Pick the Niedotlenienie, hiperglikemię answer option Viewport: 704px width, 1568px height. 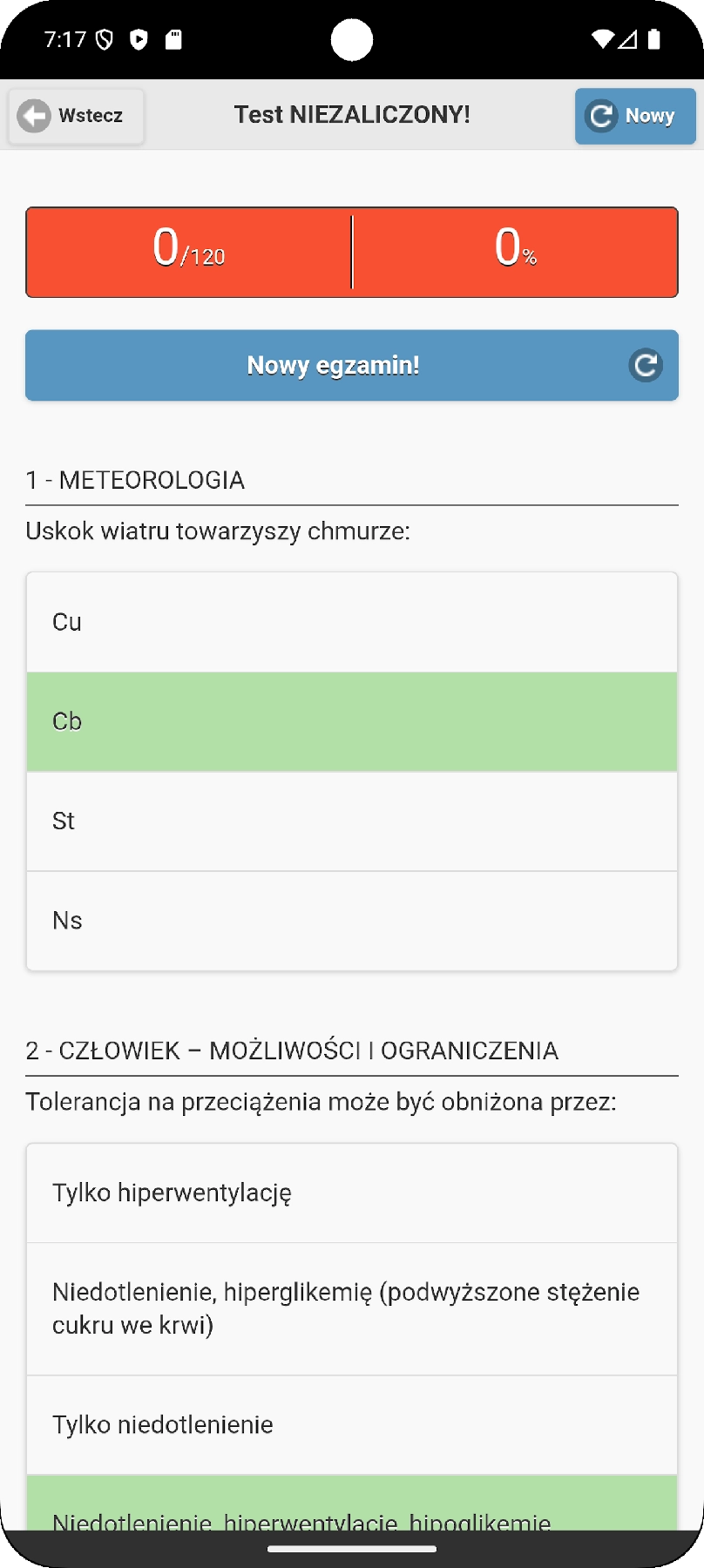[352, 1308]
